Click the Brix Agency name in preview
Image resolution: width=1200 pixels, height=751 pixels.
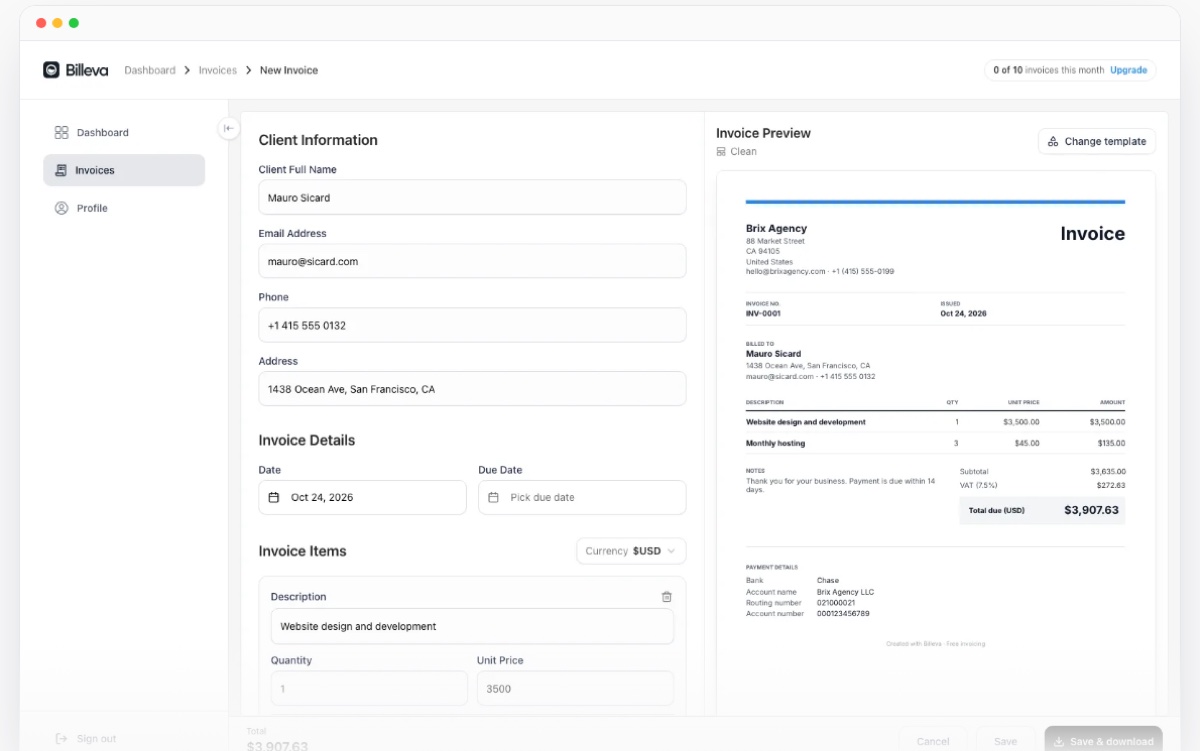point(776,229)
